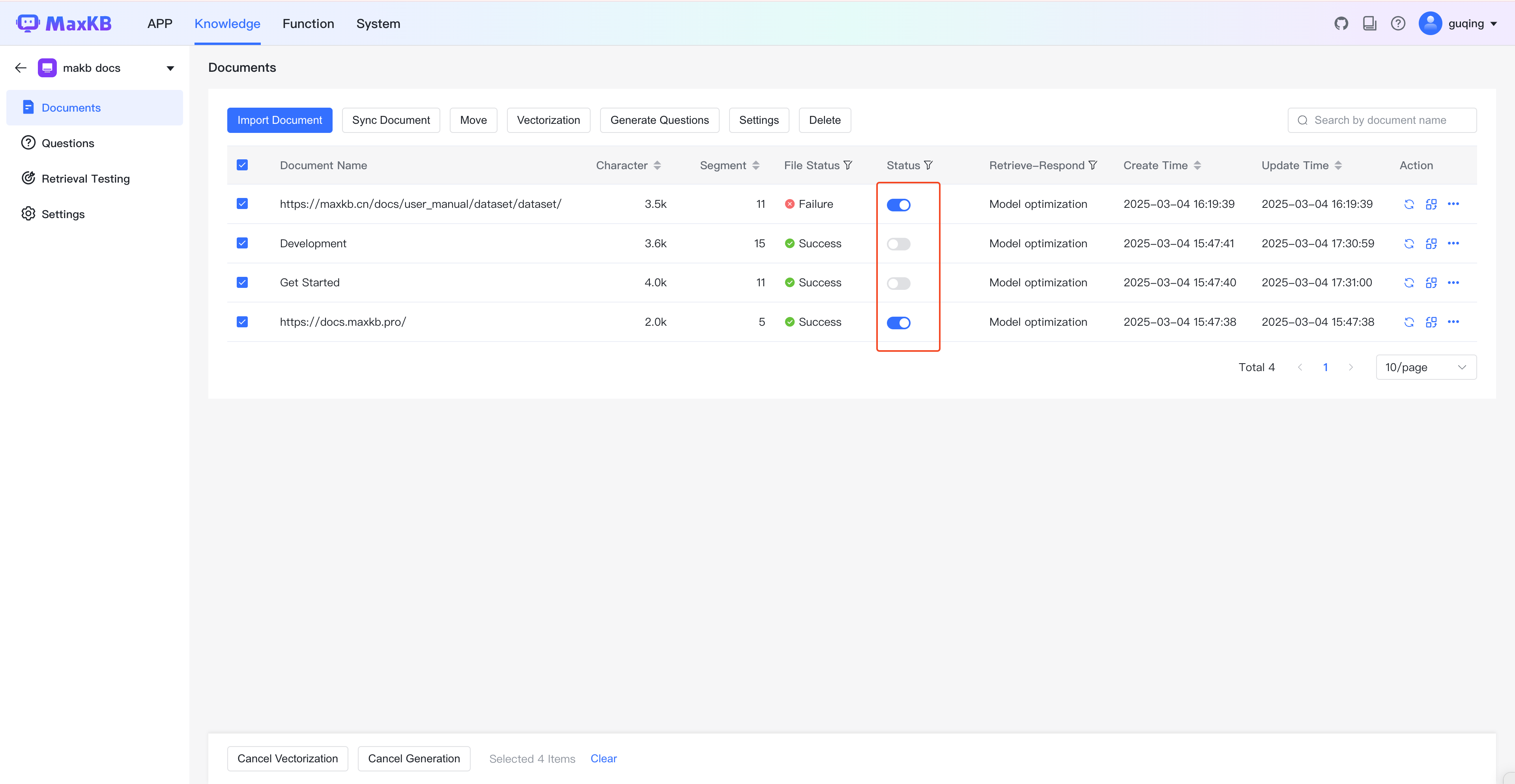Focus the Search by document name field

coord(1382,121)
